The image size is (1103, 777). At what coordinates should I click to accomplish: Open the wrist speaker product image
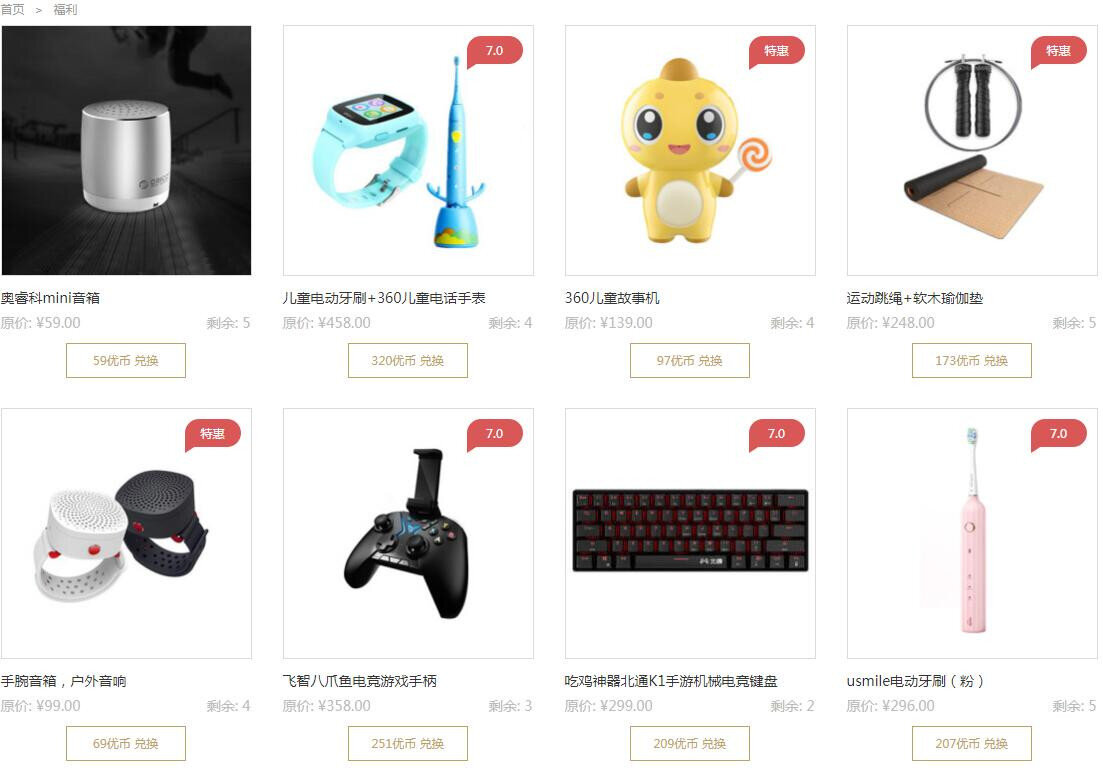[127, 534]
